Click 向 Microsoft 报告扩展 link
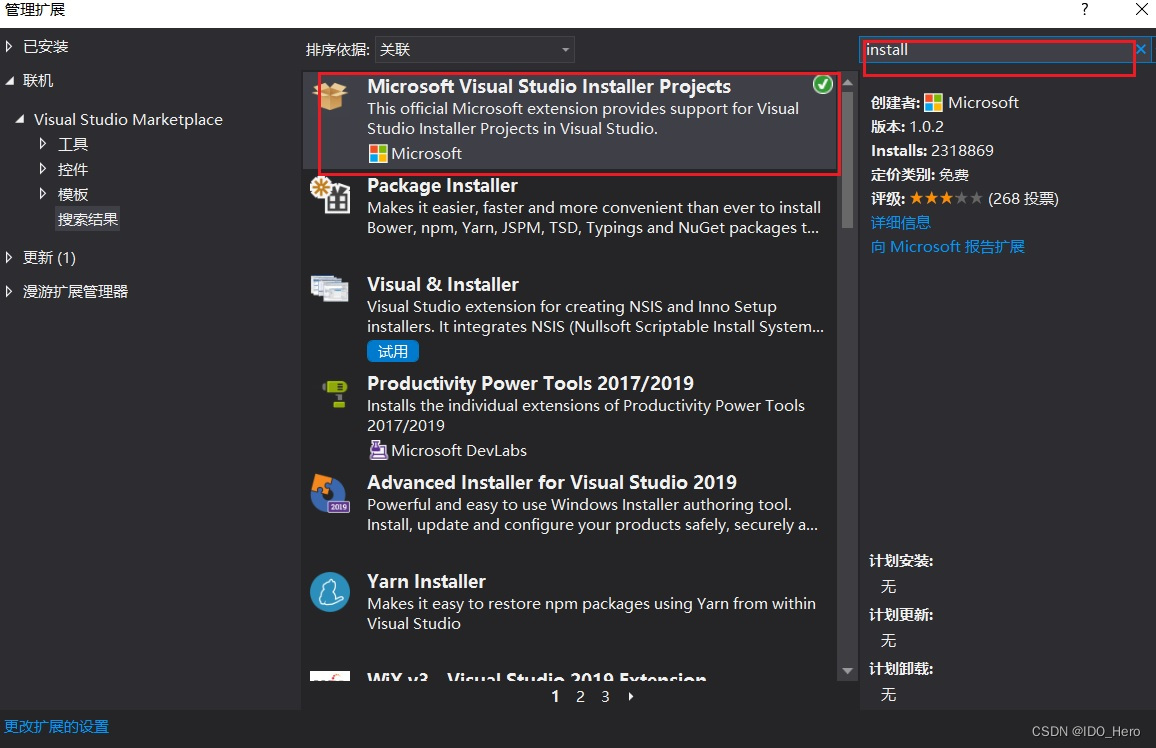The image size is (1156, 748). tap(947, 247)
